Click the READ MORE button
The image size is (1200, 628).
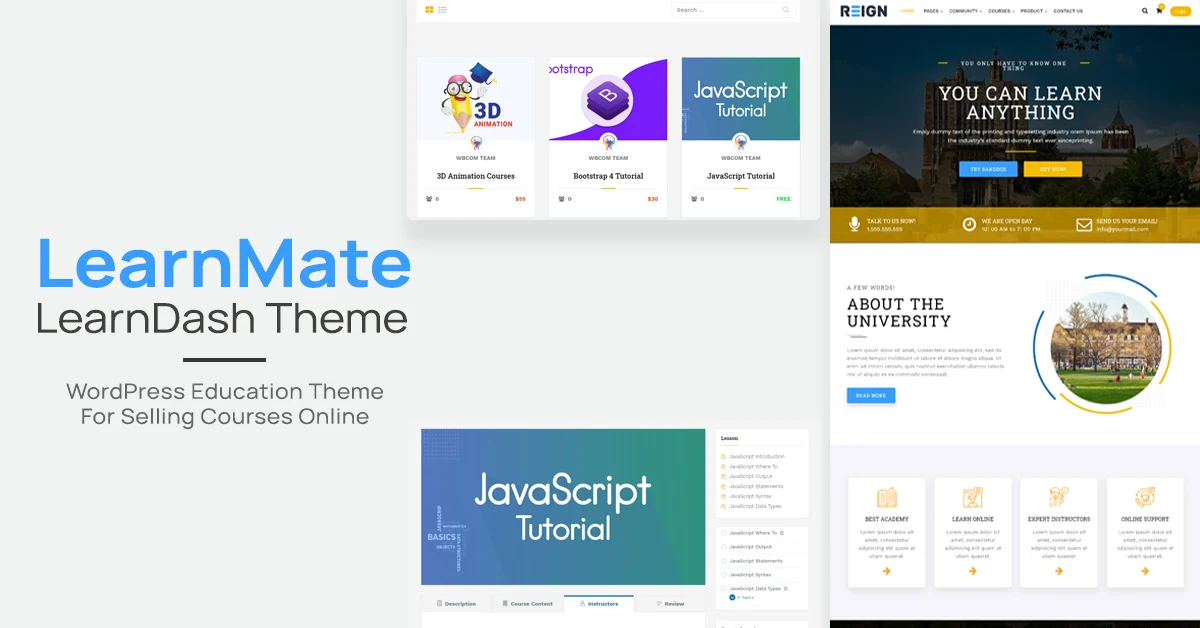point(871,395)
